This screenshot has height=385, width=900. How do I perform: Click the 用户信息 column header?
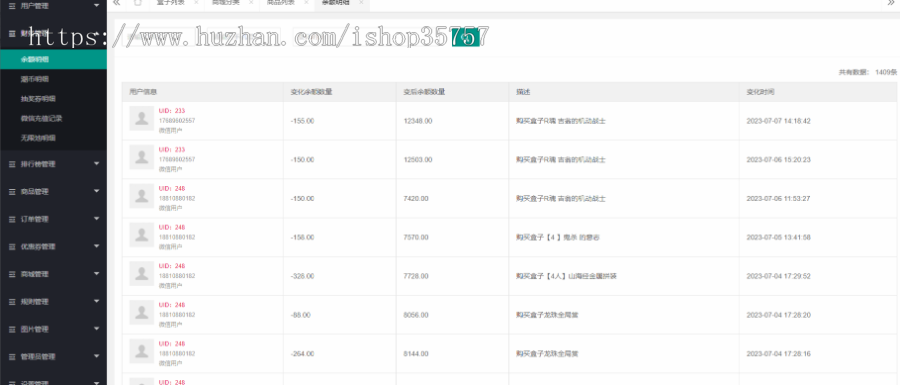pyautogui.click(x=143, y=92)
